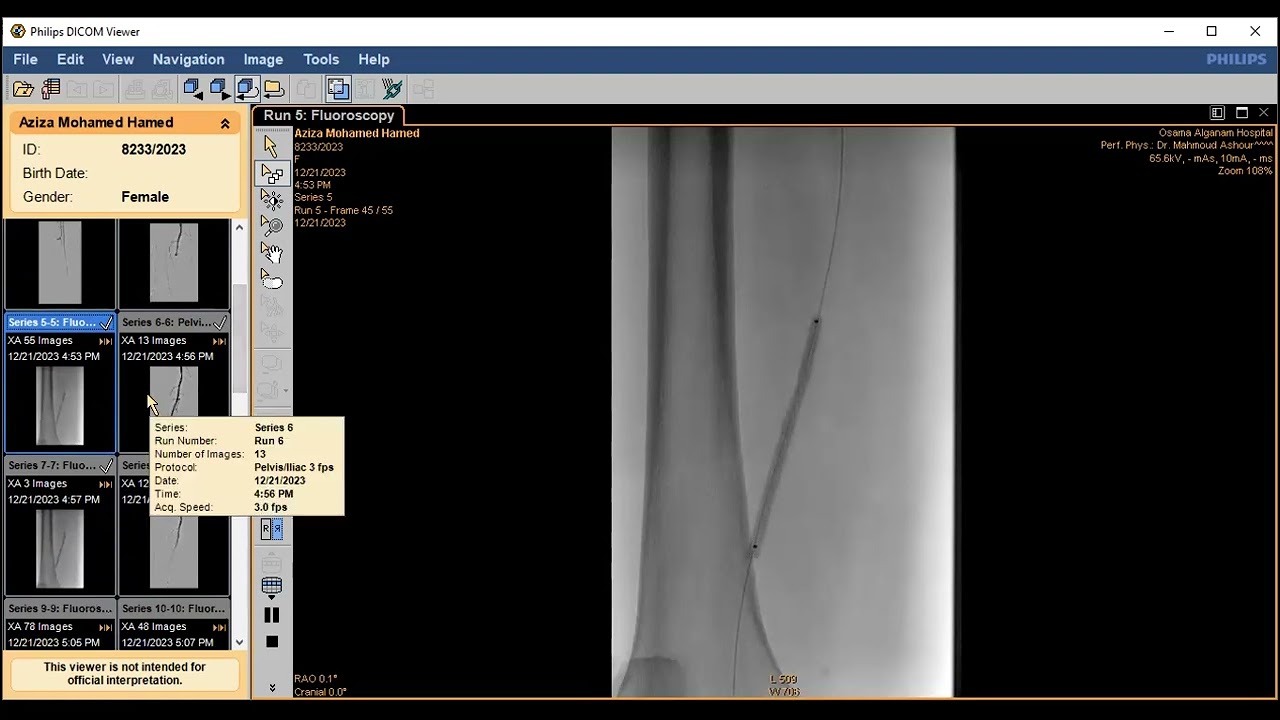The width and height of the screenshot is (1280, 720).
Task: Click the Zoom 108% overlay text
Action: click(1245, 171)
